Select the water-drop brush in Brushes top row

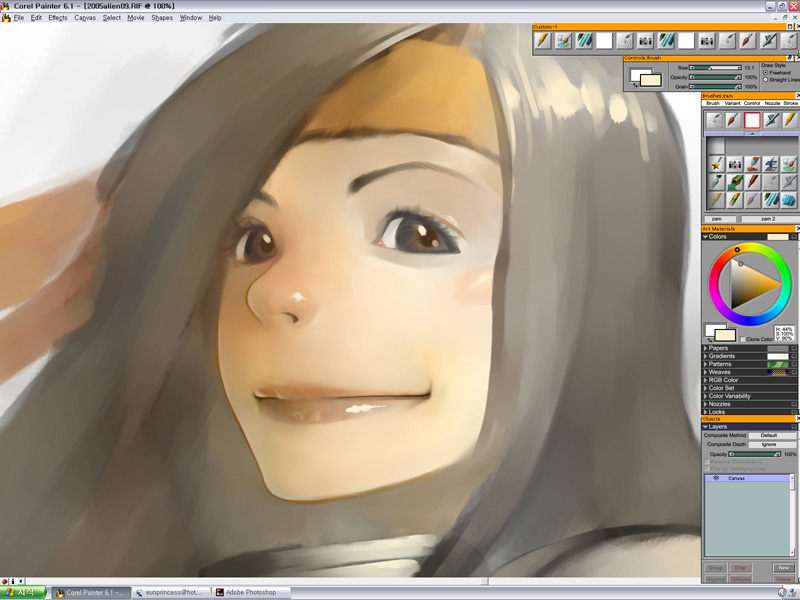(x=714, y=120)
